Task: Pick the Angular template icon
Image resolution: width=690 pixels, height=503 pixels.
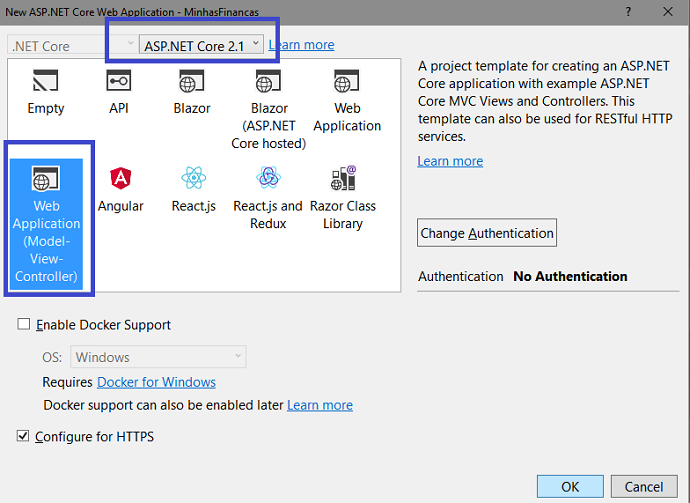Action: pyautogui.click(x=121, y=178)
